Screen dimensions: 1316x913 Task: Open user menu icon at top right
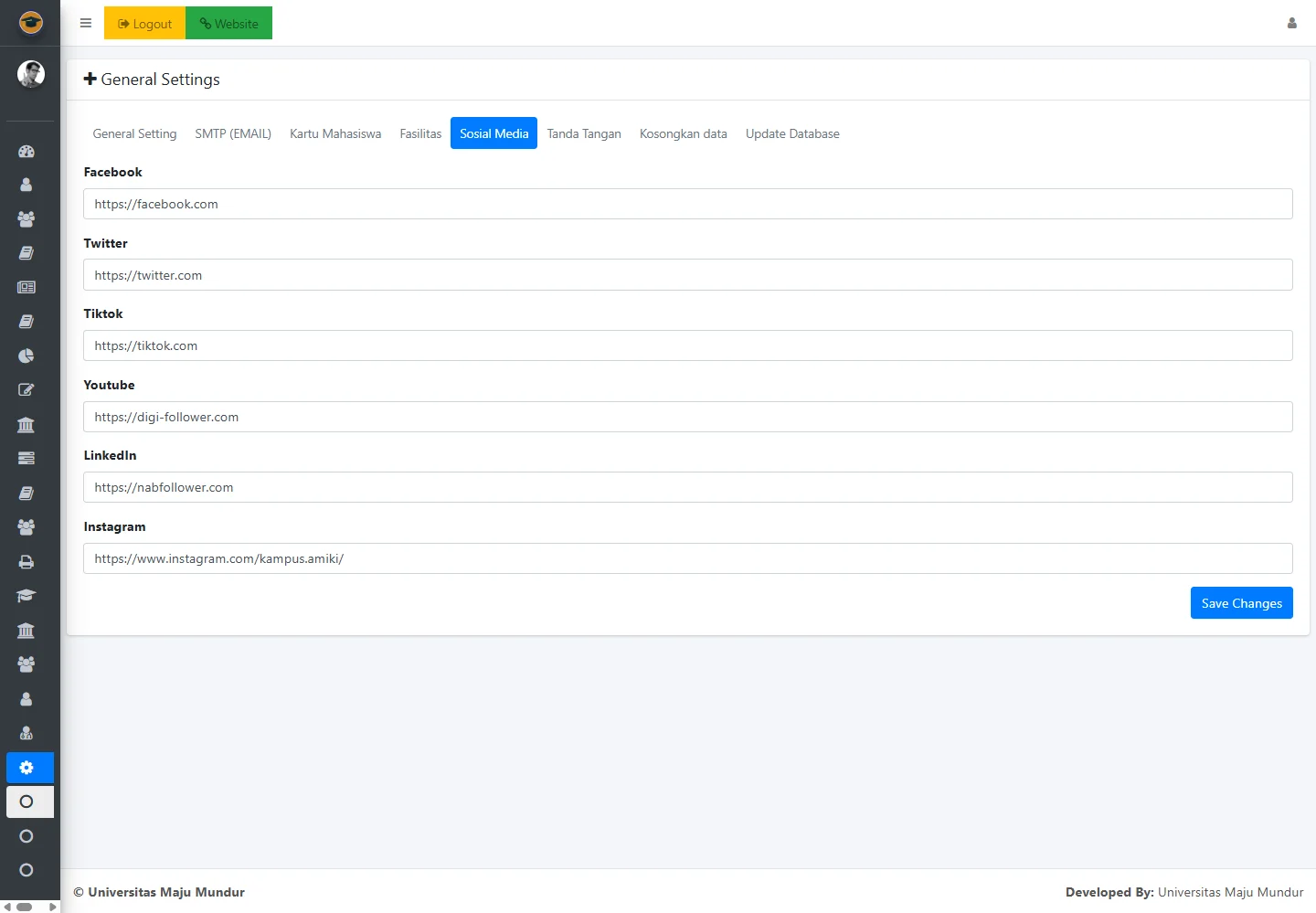[x=1291, y=24]
